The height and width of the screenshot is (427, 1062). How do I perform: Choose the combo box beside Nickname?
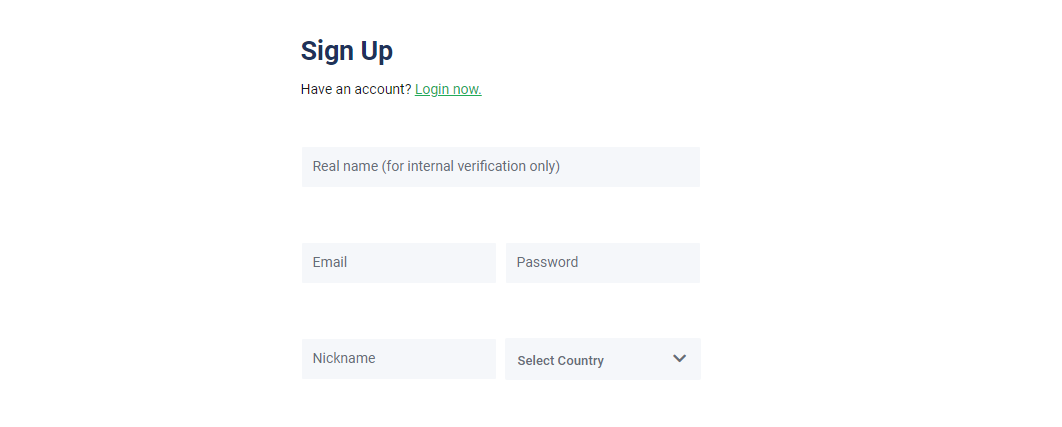pyautogui.click(x=602, y=359)
